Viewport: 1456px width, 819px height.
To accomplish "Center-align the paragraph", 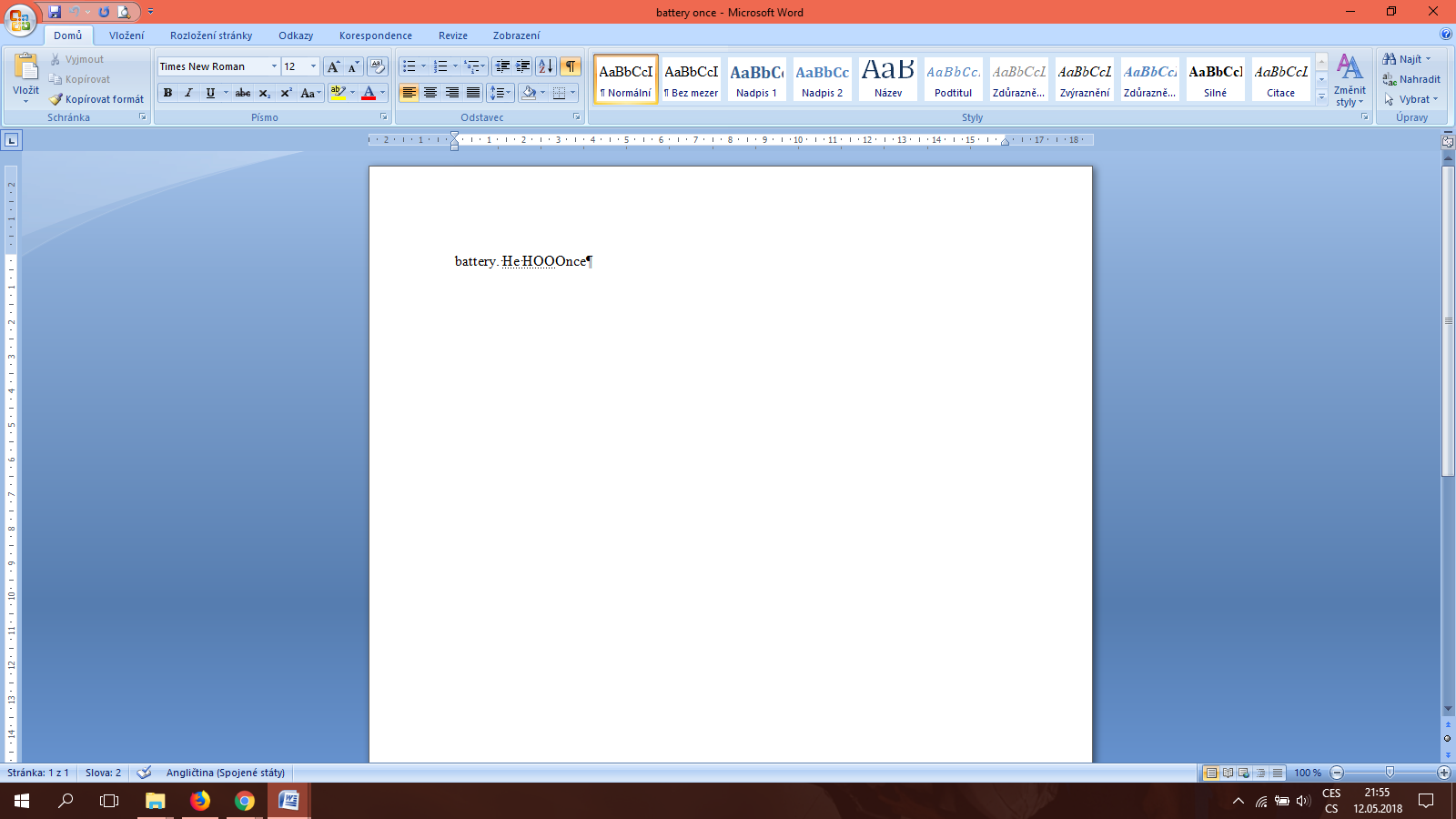I will click(x=430, y=93).
